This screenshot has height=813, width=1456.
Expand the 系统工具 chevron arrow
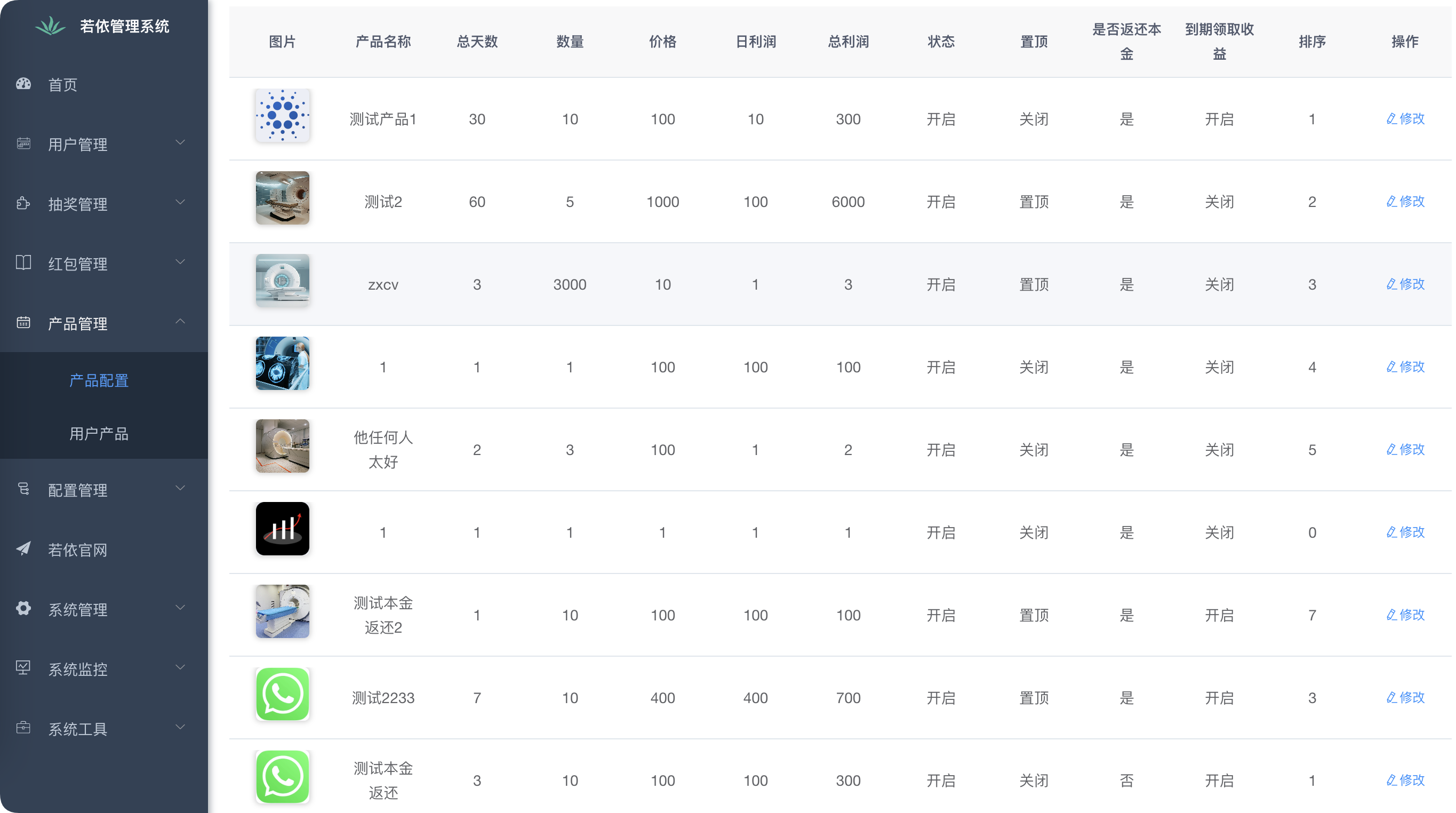[180, 728]
